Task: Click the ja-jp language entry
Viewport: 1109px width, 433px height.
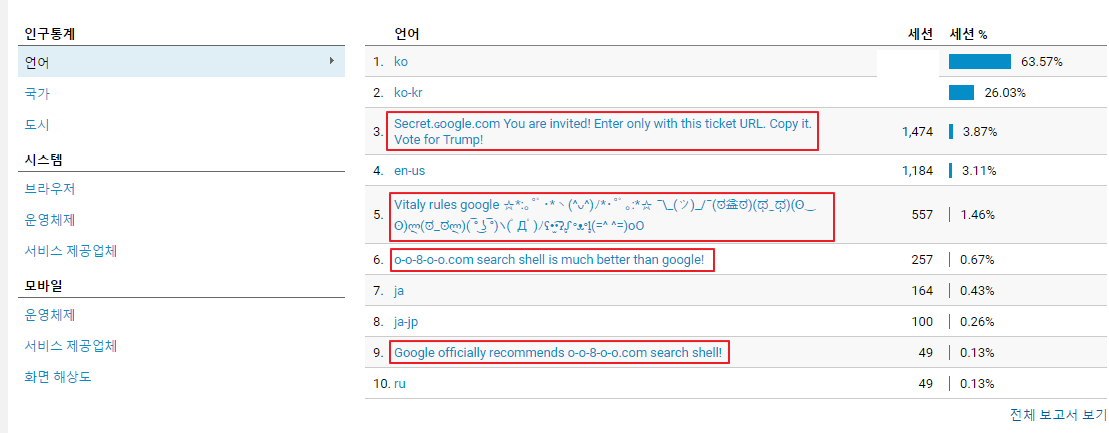Action: [x=407, y=322]
